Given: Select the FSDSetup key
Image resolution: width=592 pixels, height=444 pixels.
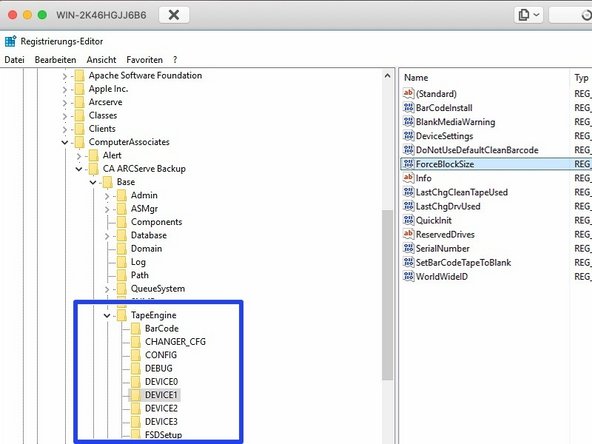Looking at the screenshot, I should point(163,435).
